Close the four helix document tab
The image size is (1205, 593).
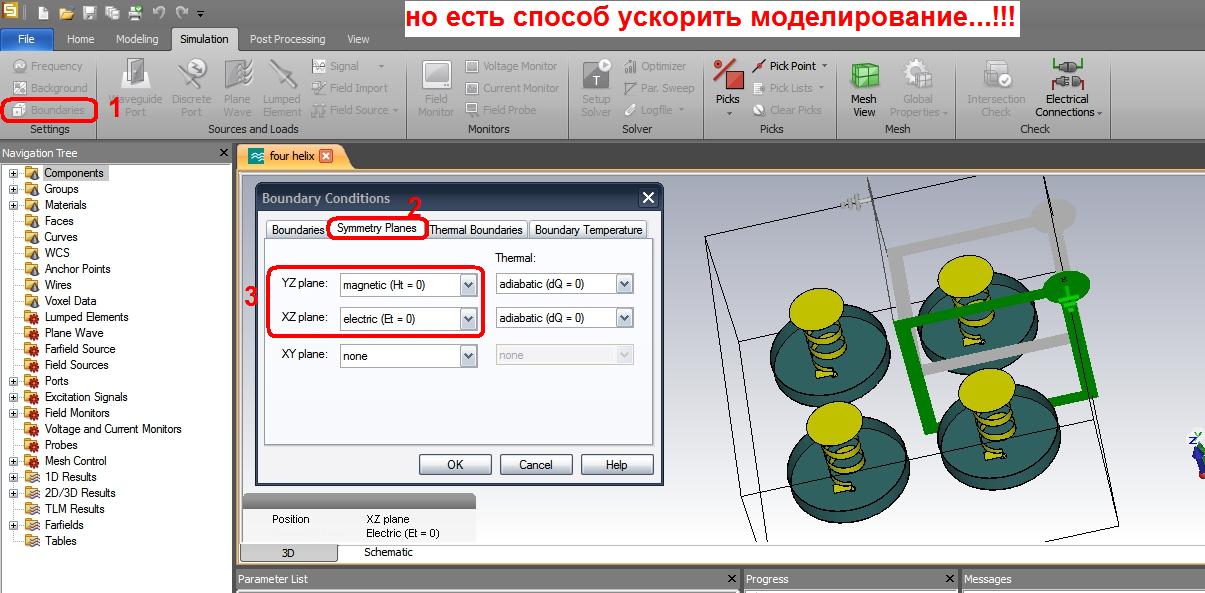(x=326, y=156)
